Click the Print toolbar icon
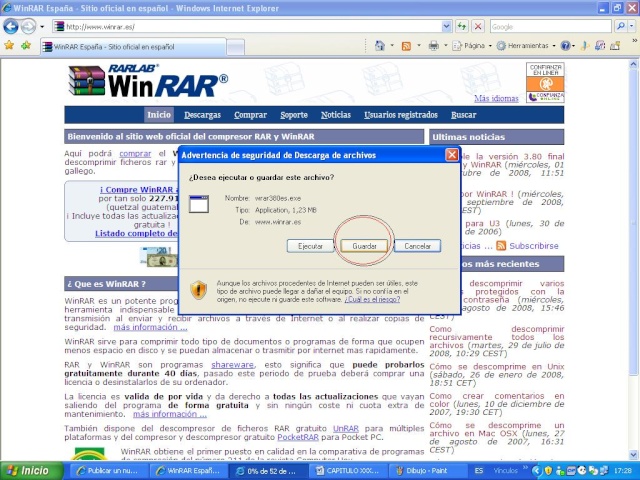 pyautogui.click(x=433, y=46)
